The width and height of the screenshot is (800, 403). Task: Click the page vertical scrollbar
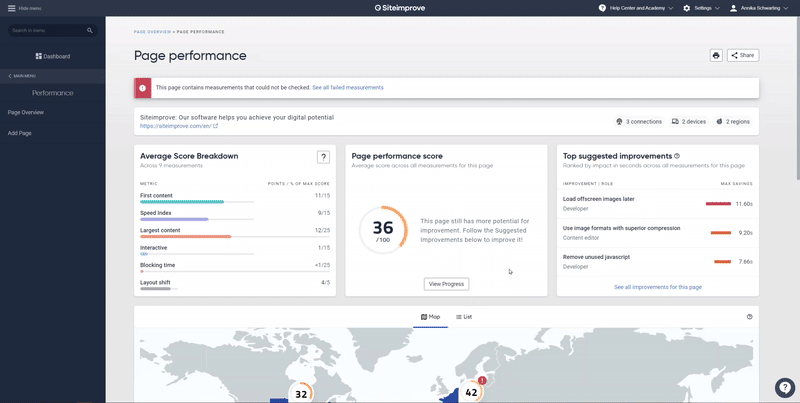point(797,97)
